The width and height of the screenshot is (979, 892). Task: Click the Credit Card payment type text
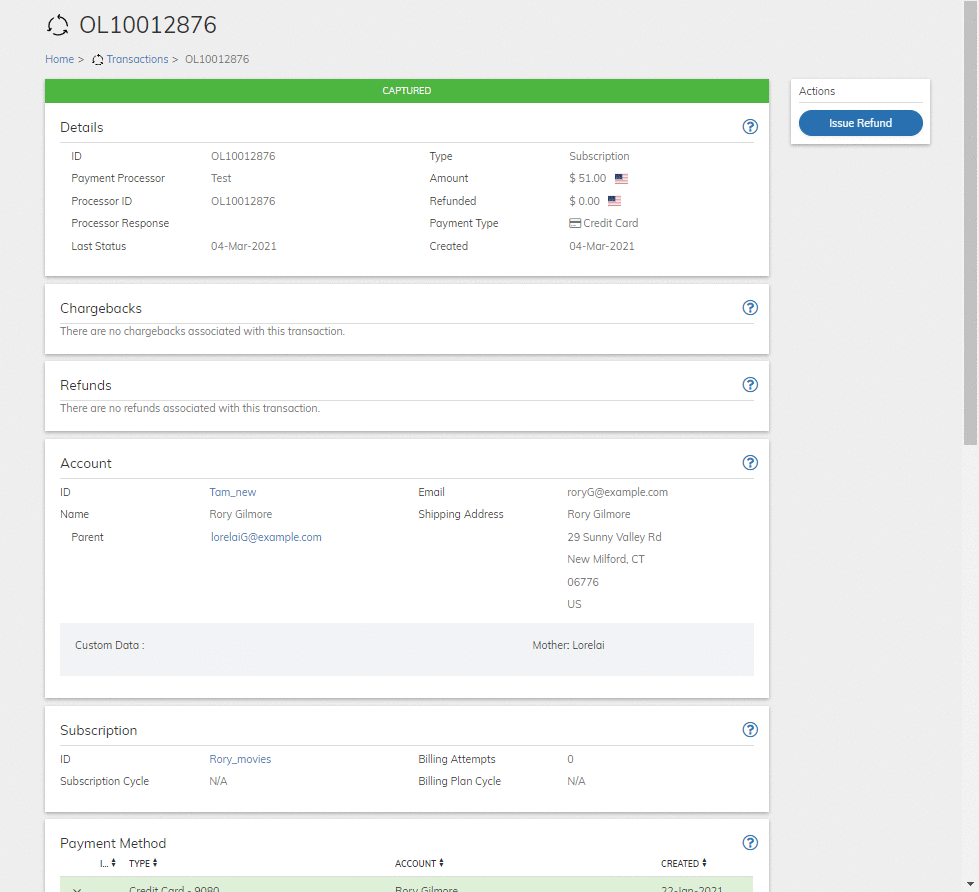[611, 223]
